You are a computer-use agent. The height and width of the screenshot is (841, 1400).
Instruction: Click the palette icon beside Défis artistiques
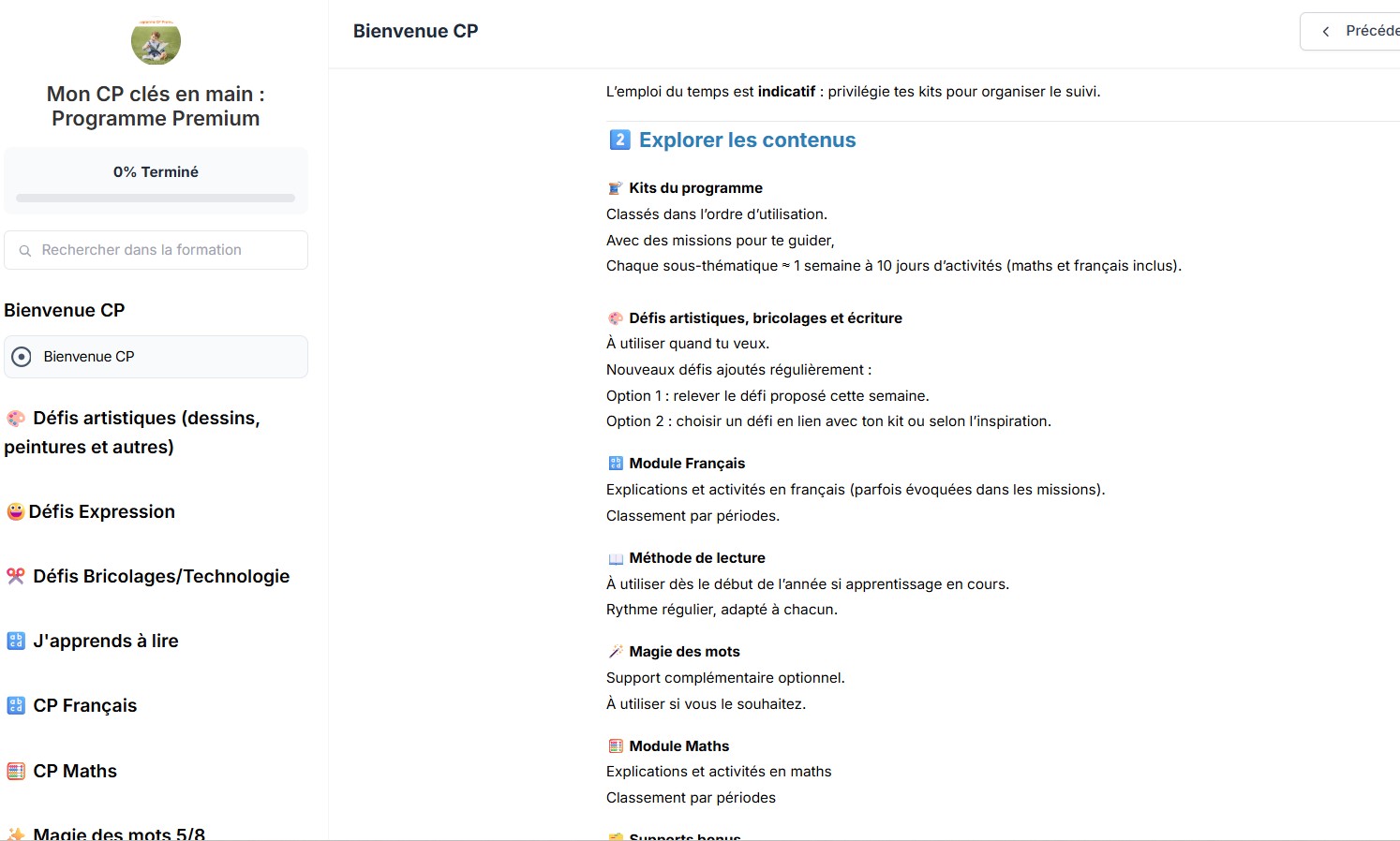coord(16,419)
